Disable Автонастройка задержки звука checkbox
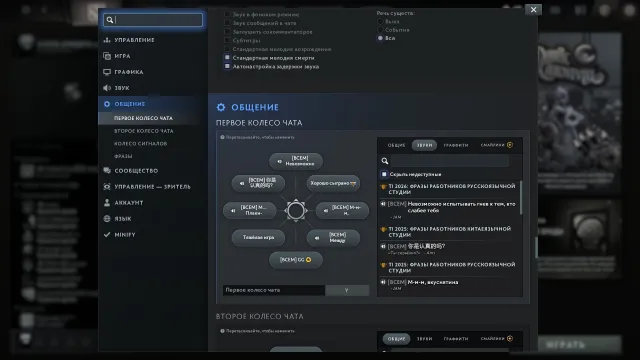The height and width of the screenshot is (360, 640). click(x=227, y=66)
